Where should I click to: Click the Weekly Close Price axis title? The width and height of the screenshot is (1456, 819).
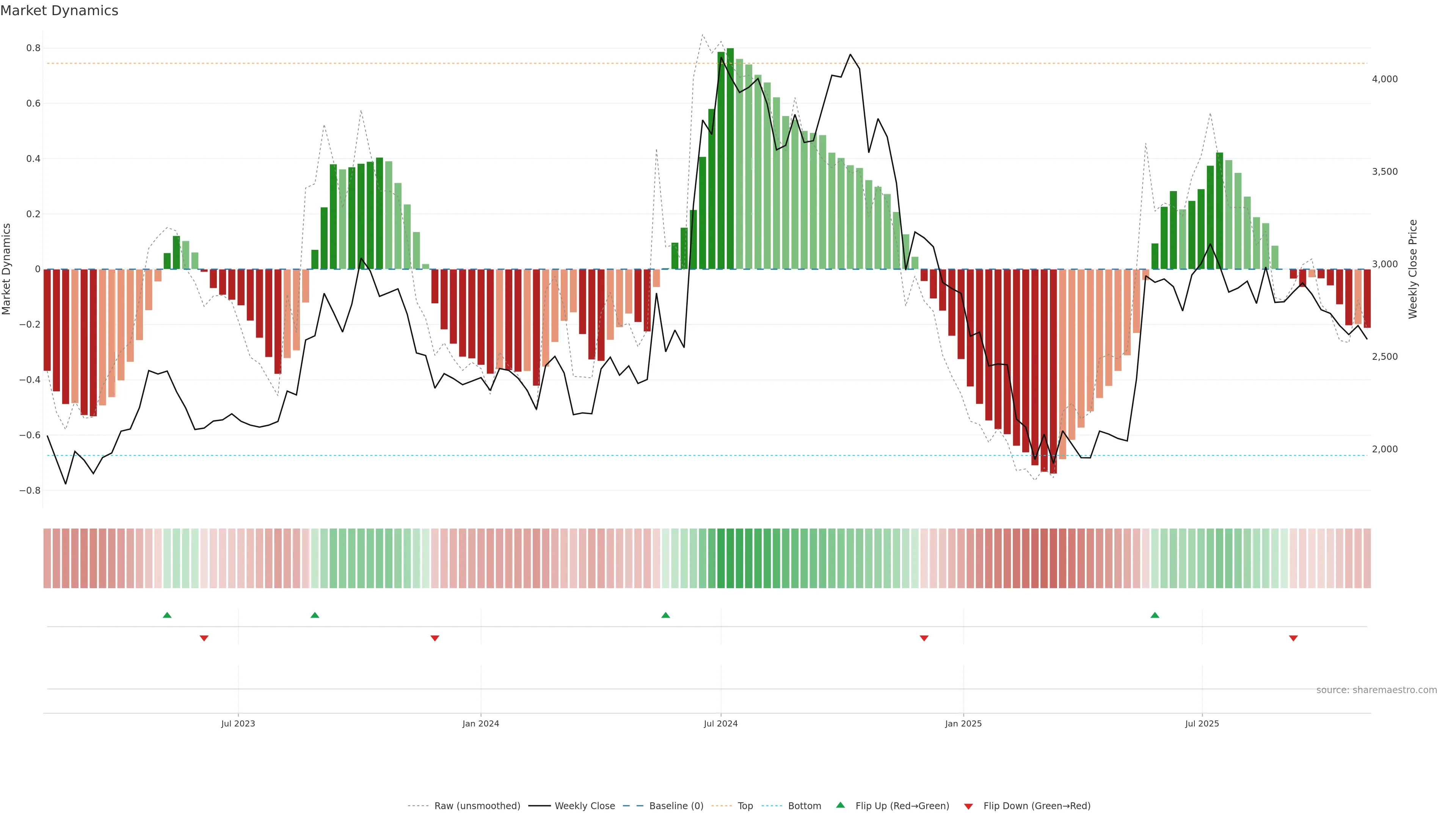[x=1412, y=269]
